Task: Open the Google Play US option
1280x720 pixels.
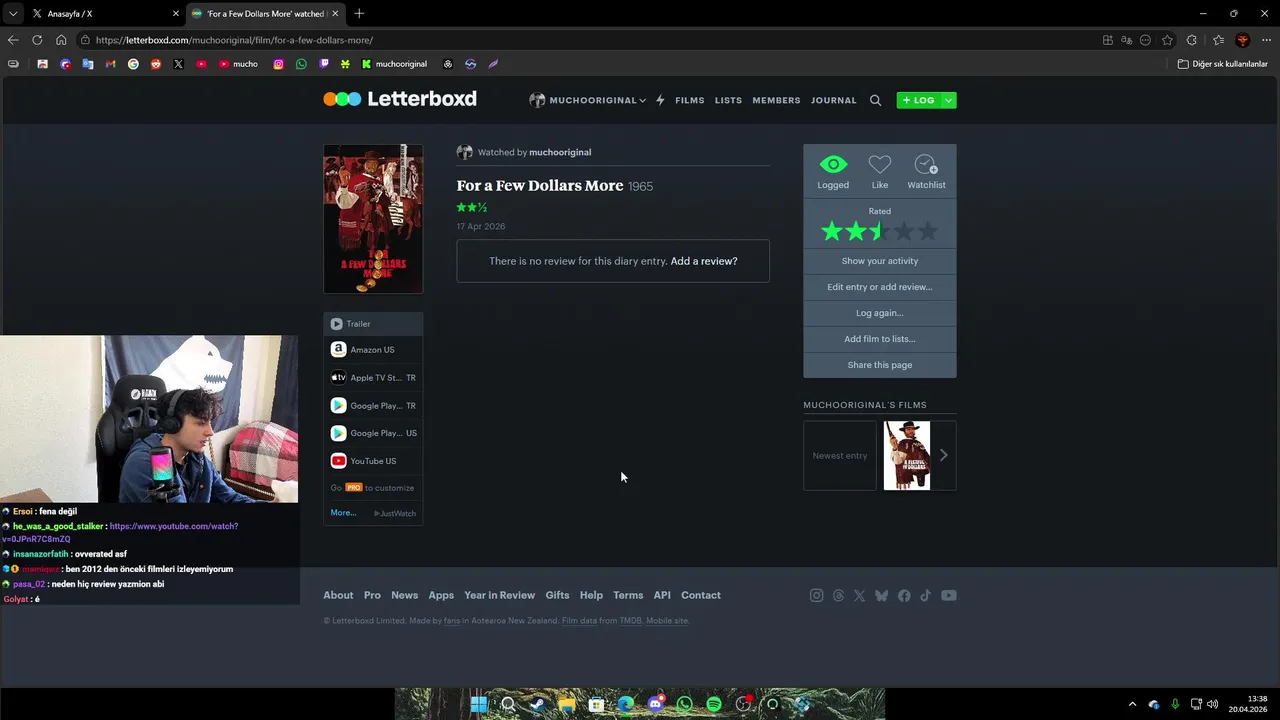Action: [x=373, y=433]
